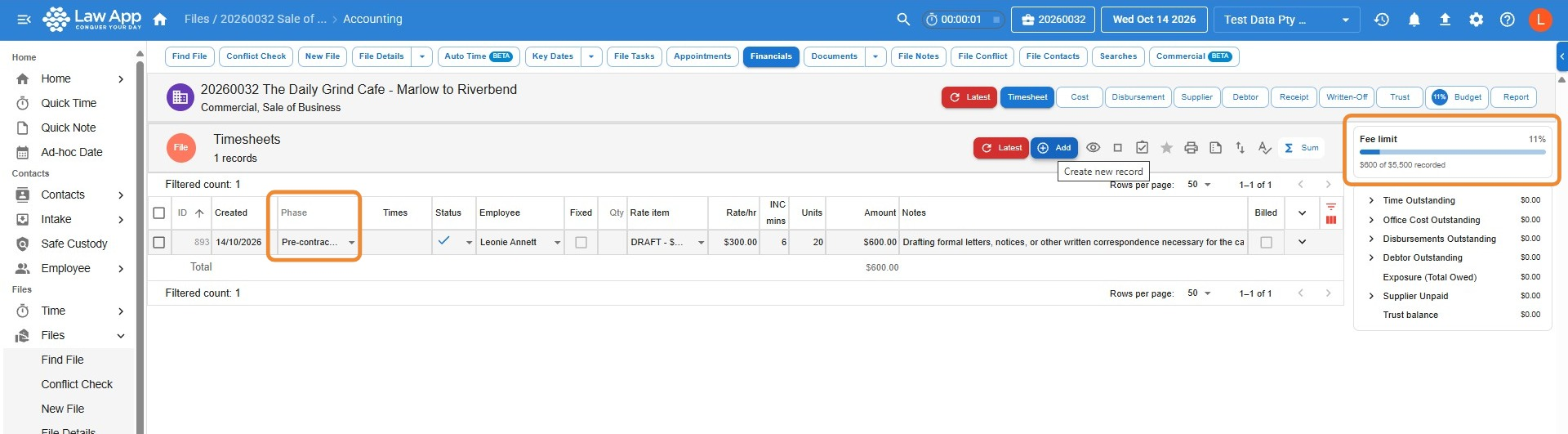
Task: Stop the running timer at 00:00:01
Action: tap(996, 20)
